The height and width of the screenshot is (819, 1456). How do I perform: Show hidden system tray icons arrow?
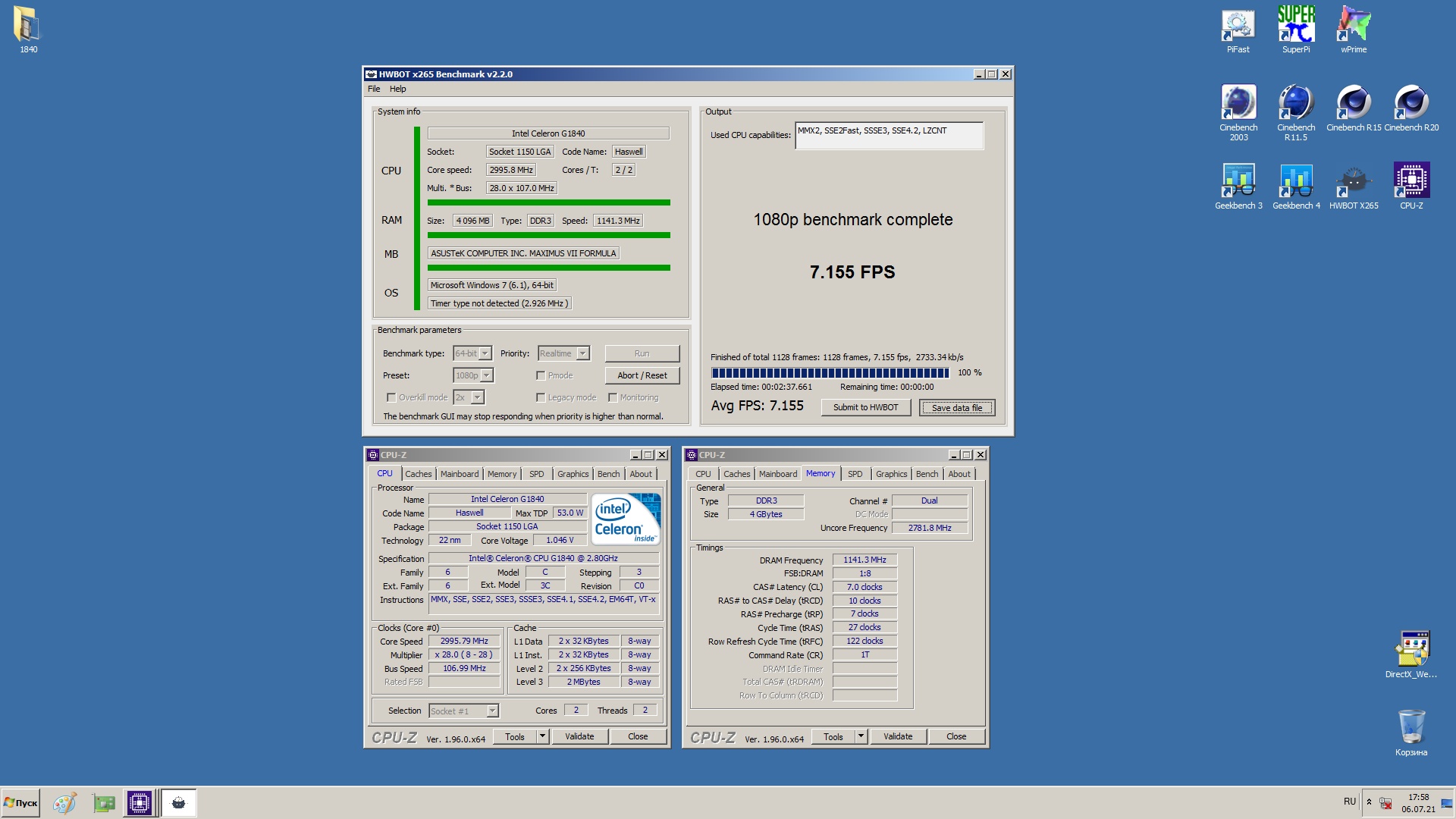1369,802
